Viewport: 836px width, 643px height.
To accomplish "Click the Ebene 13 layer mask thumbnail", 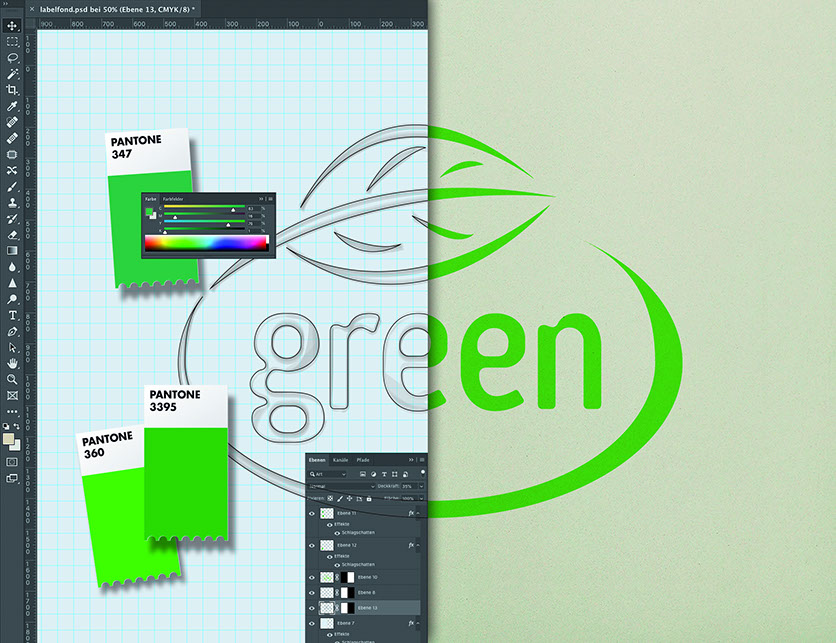I will [x=347, y=608].
